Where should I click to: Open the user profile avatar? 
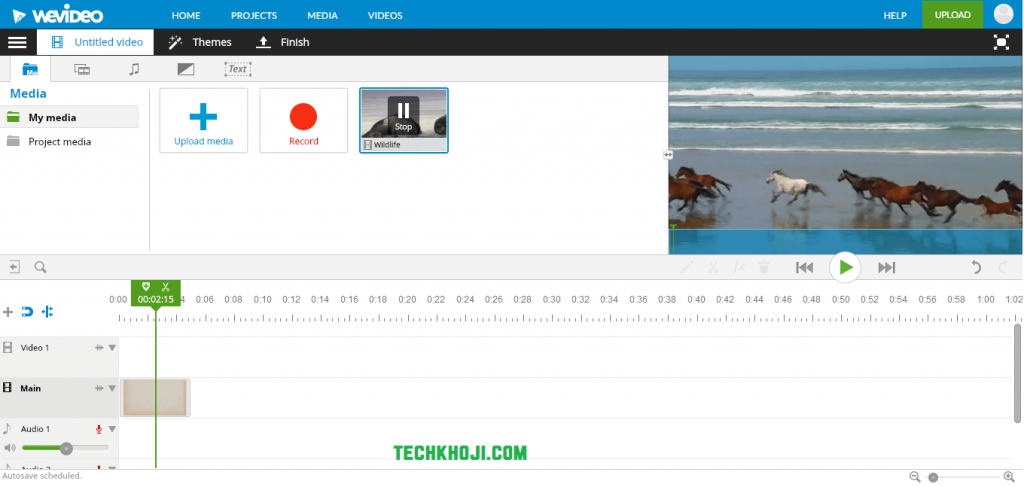[1003, 14]
